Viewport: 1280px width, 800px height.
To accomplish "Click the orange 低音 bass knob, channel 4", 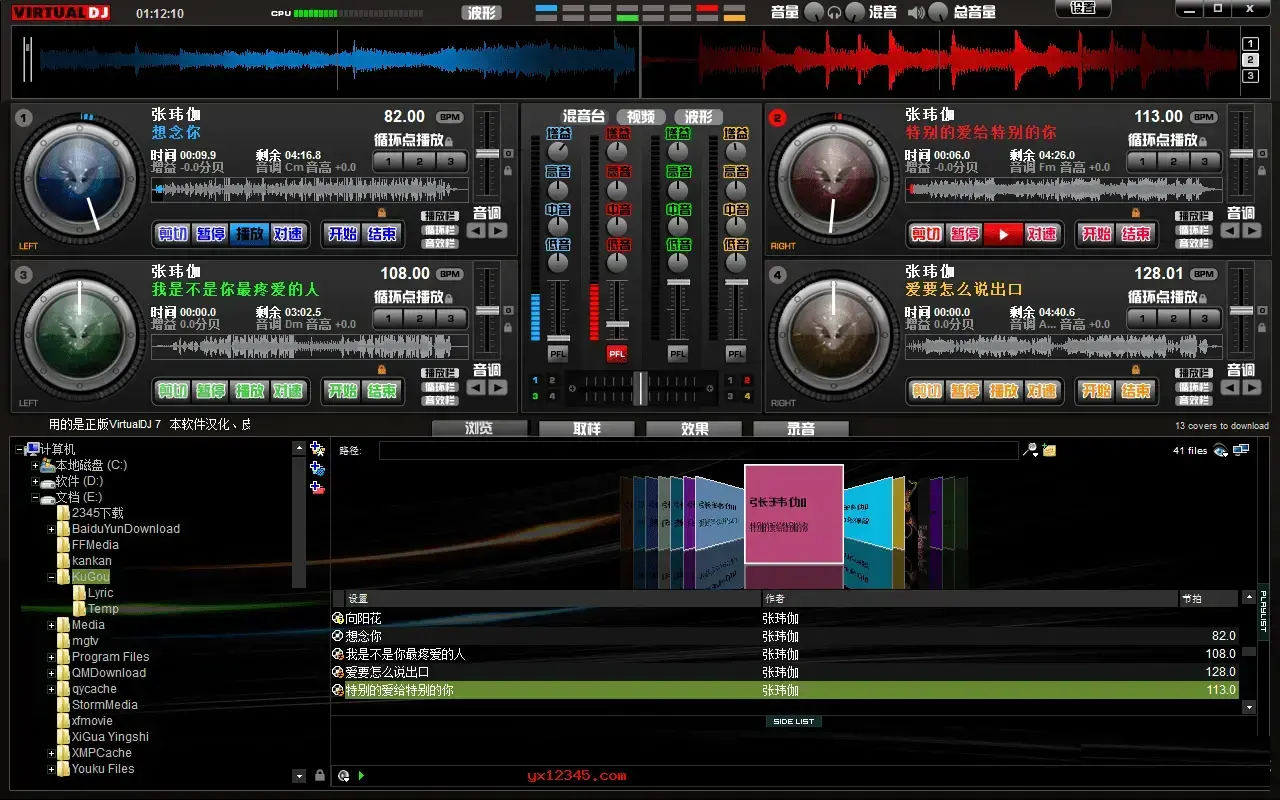I will pyautogui.click(x=736, y=262).
